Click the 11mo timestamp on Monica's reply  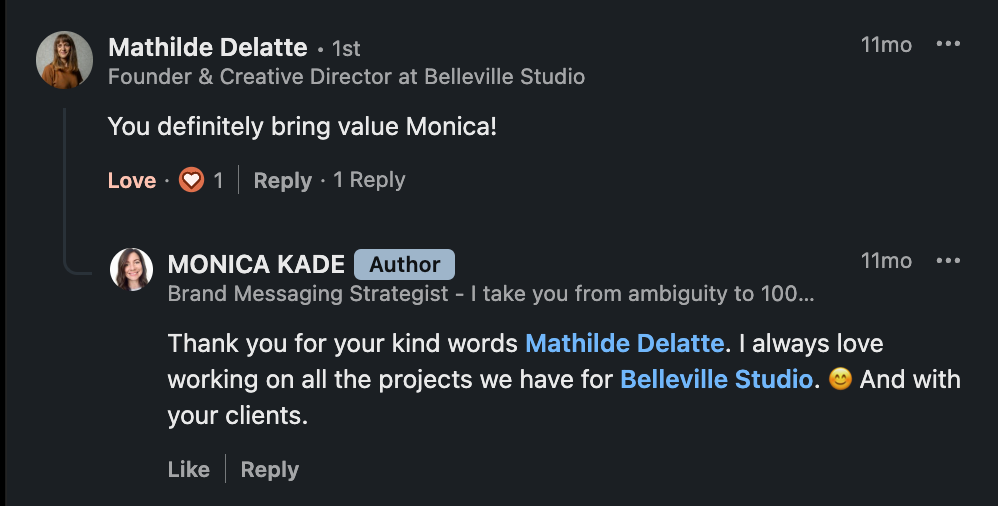click(x=886, y=261)
